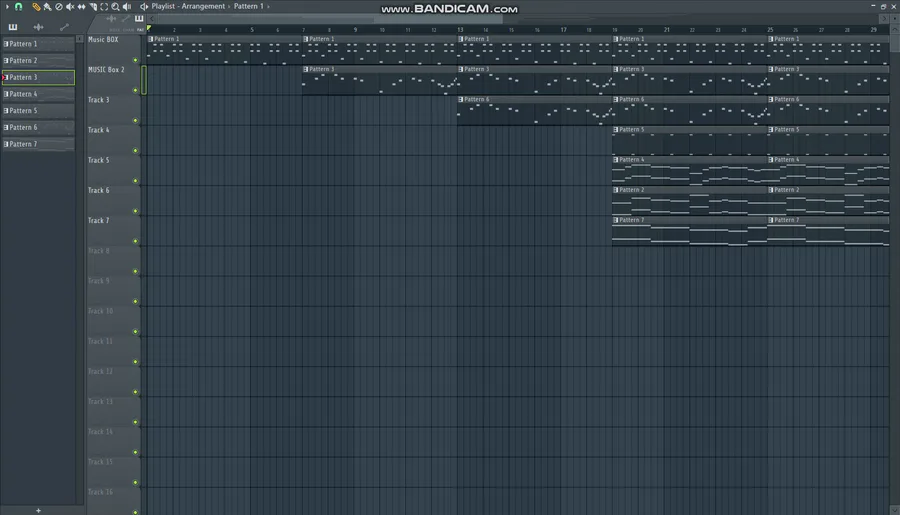Click the Pattern 1 breadcrumb in title

click(x=249, y=6)
